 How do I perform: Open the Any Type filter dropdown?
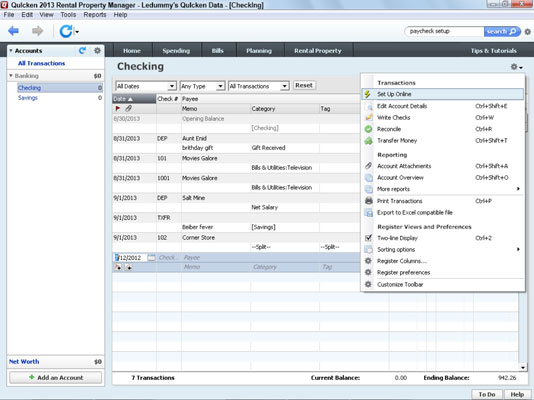coord(221,86)
